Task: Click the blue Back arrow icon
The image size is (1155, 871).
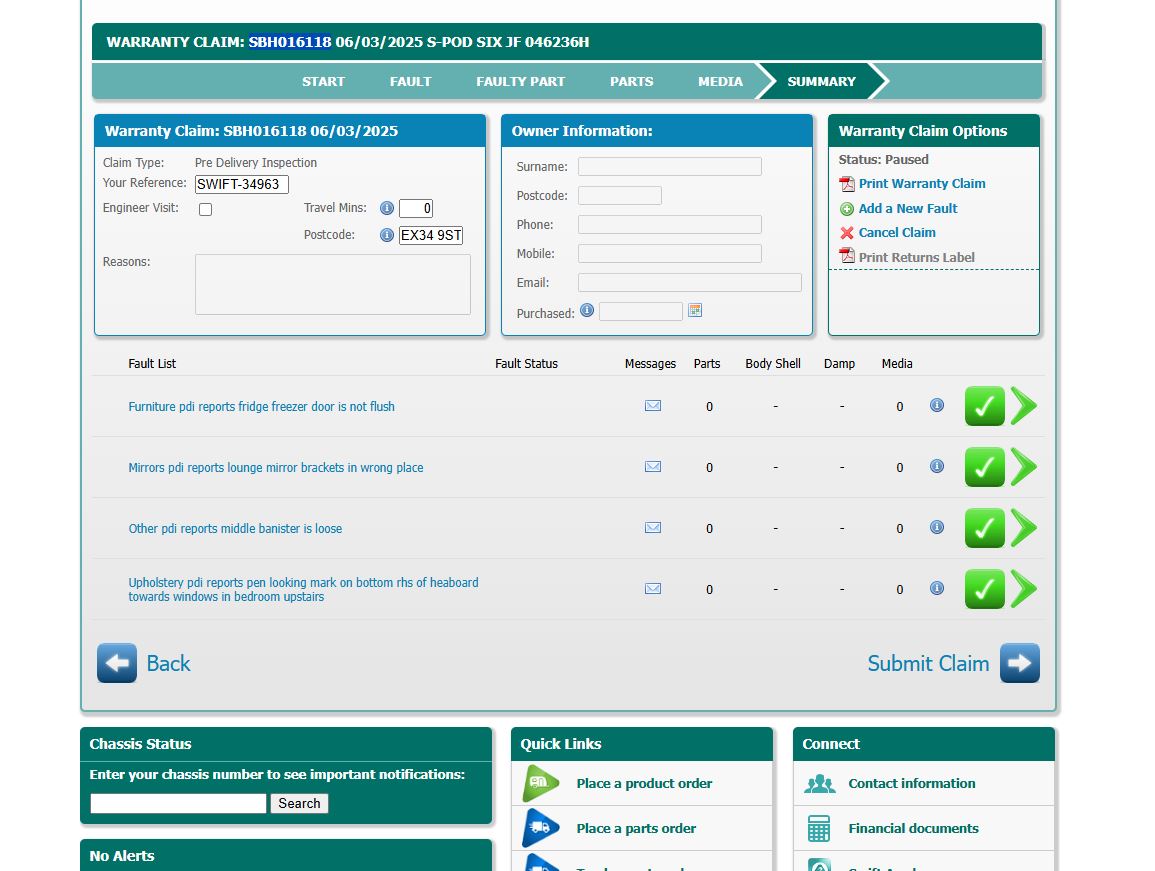Action: (x=117, y=663)
